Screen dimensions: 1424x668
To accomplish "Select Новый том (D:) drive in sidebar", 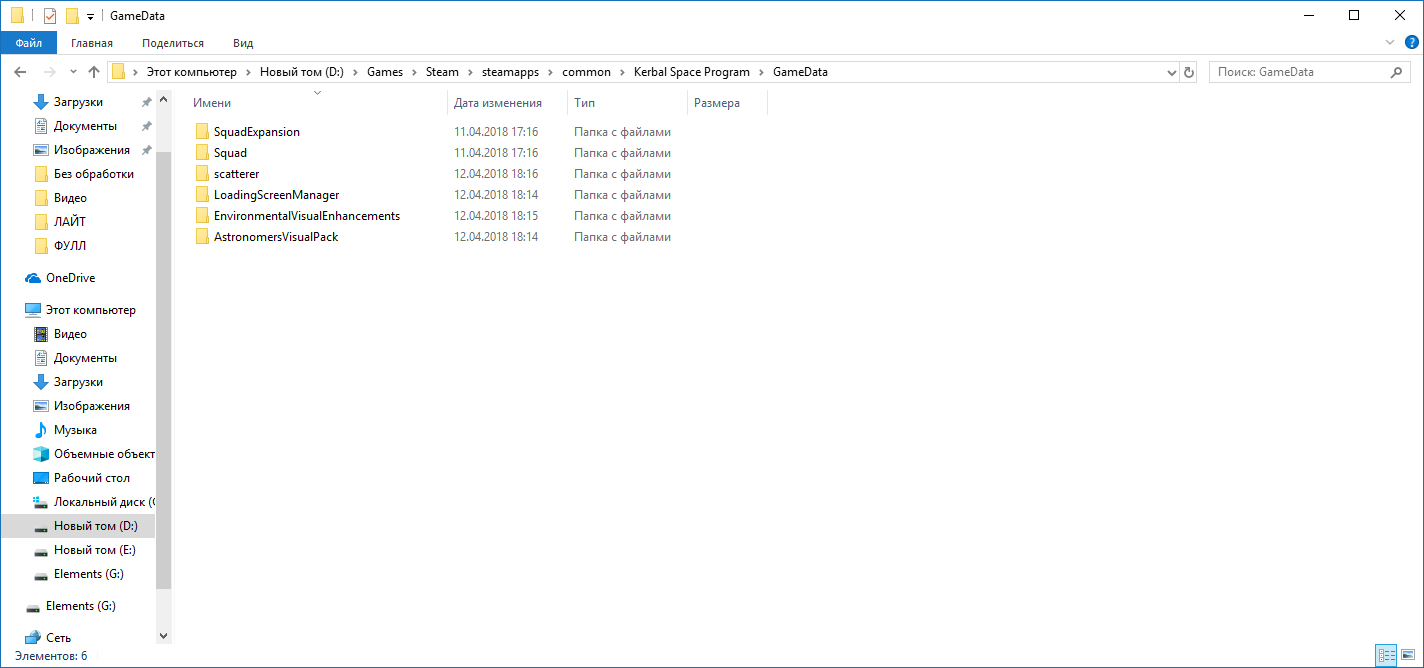I will pyautogui.click(x=96, y=526).
